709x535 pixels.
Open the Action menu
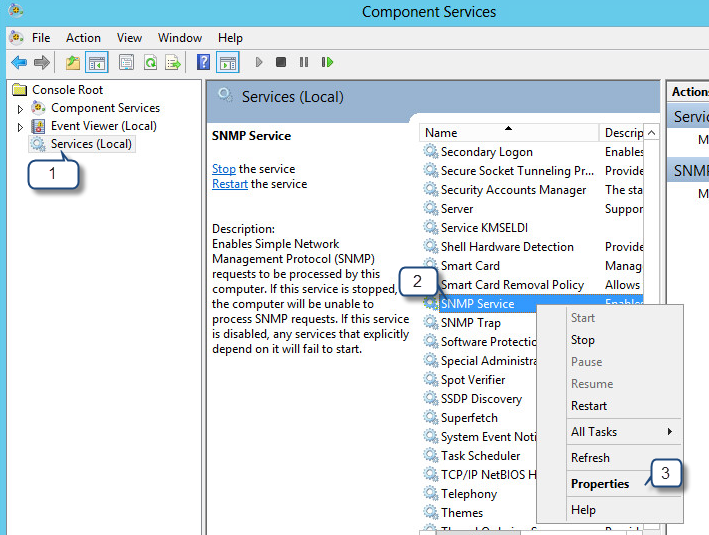point(83,38)
